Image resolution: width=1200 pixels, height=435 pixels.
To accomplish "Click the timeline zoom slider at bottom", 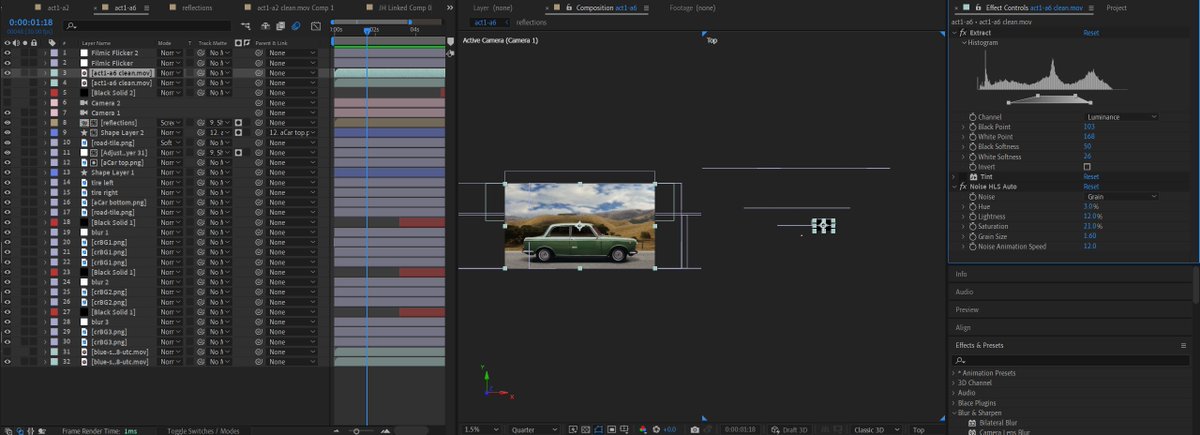I will click(x=358, y=430).
